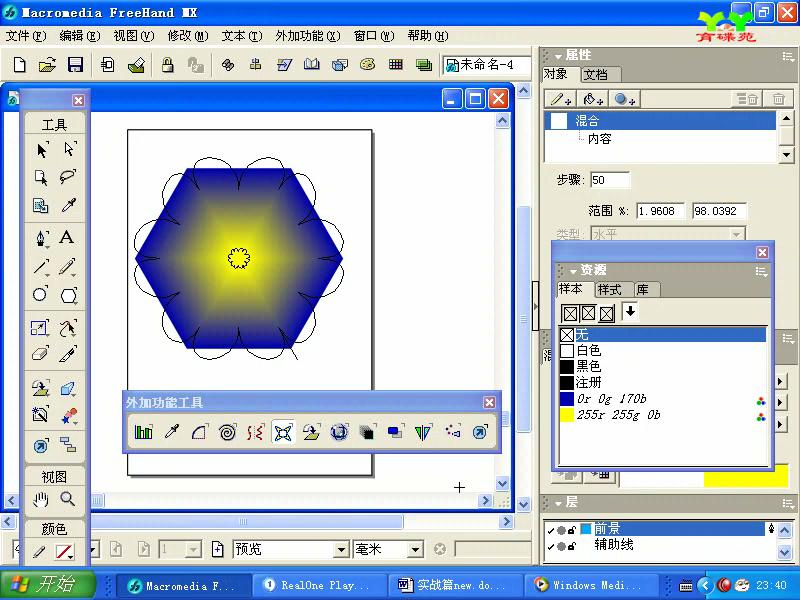The height and width of the screenshot is (600, 800).
Task: Click the 步骤 steps input field
Action: tap(610, 180)
